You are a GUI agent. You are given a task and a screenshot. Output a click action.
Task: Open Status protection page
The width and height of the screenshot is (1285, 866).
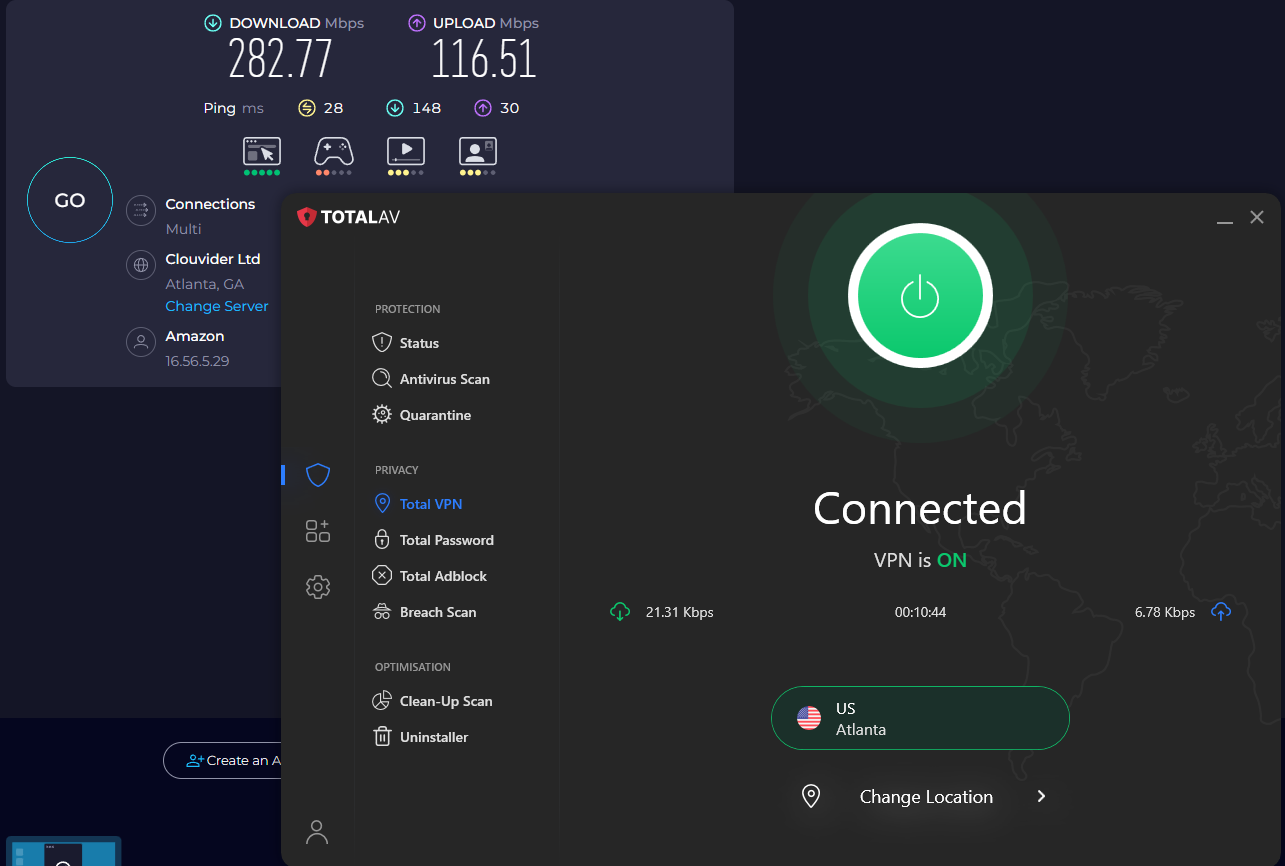(x=406, y=343)
